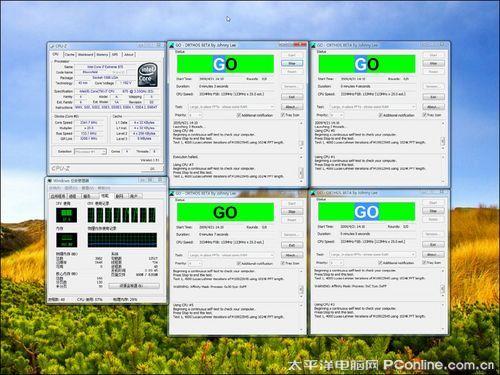Click Exit in lower-right ORTHOS window
The width and height of the screenshot is (500, 375).
(433, 244)
